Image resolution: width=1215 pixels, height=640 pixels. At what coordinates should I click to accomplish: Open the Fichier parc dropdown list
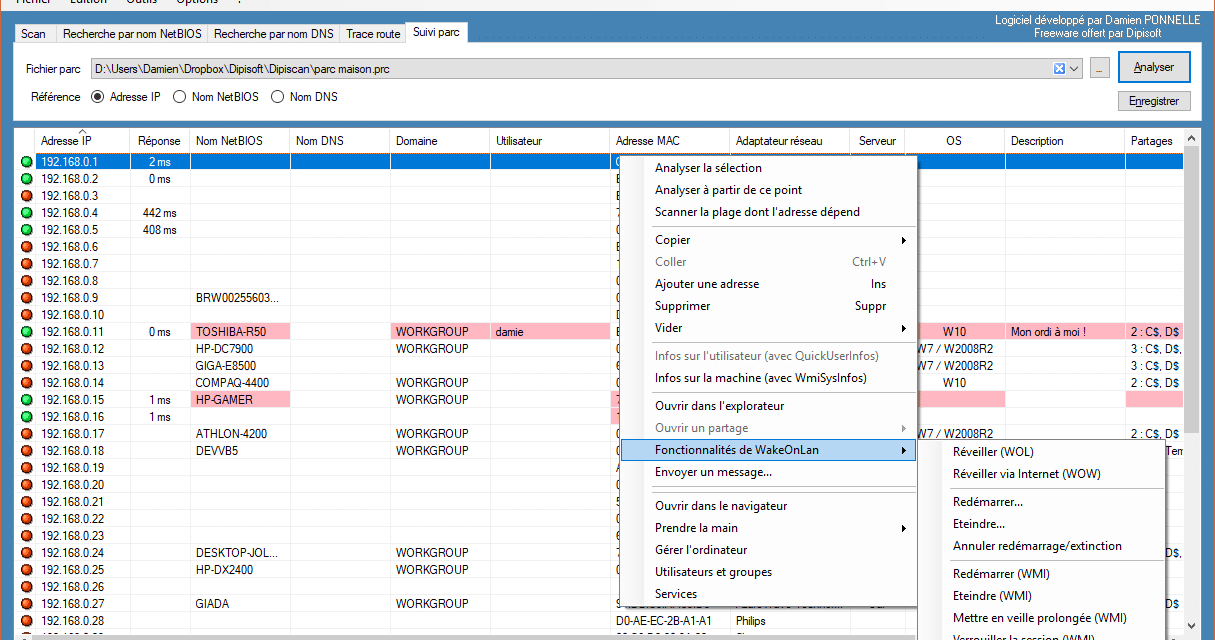(x=1075, y=68)
